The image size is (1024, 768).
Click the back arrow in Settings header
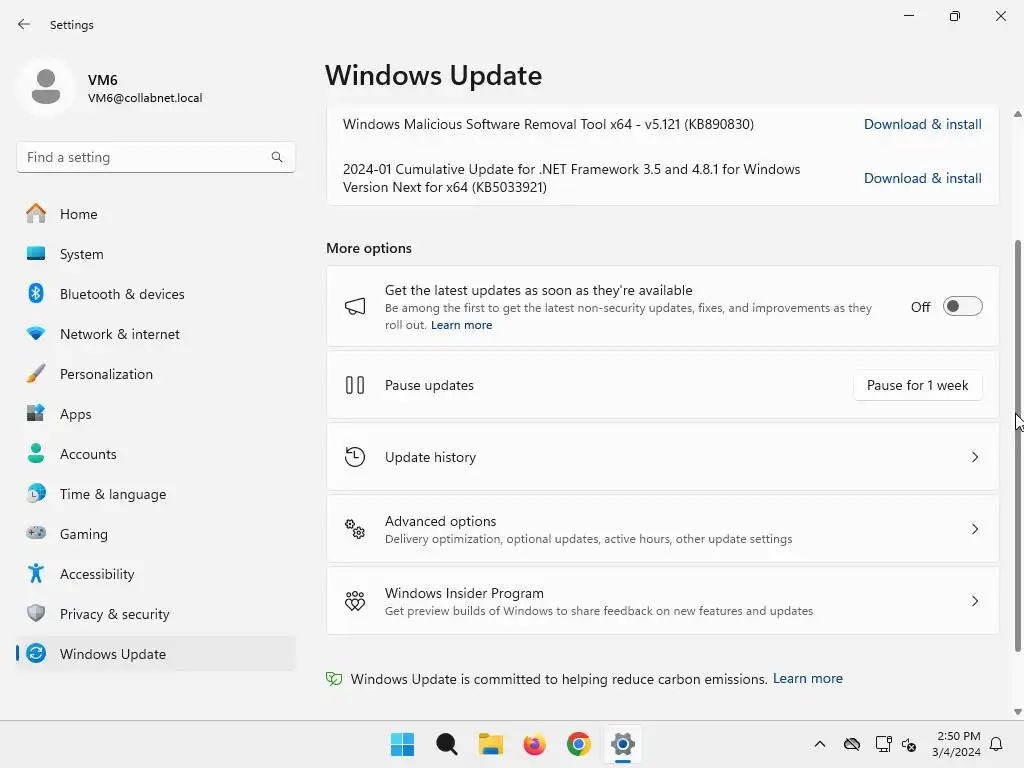pyautogui.click(x=24, y=24)
